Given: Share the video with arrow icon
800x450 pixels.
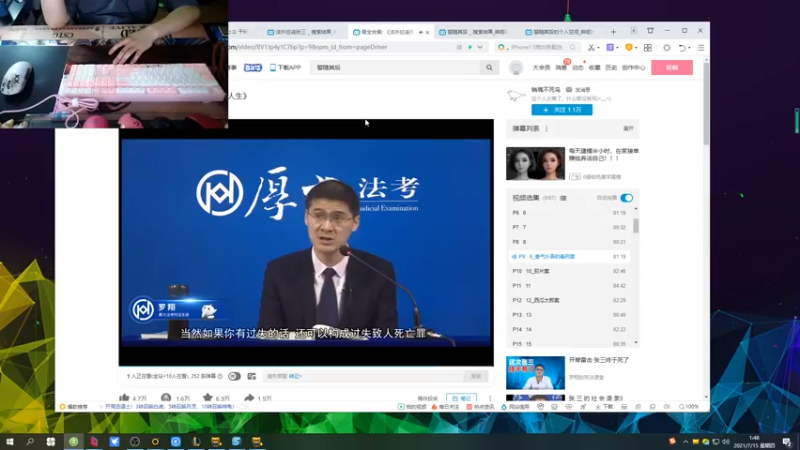Looking at the screenshot, I should click(249, 397).
